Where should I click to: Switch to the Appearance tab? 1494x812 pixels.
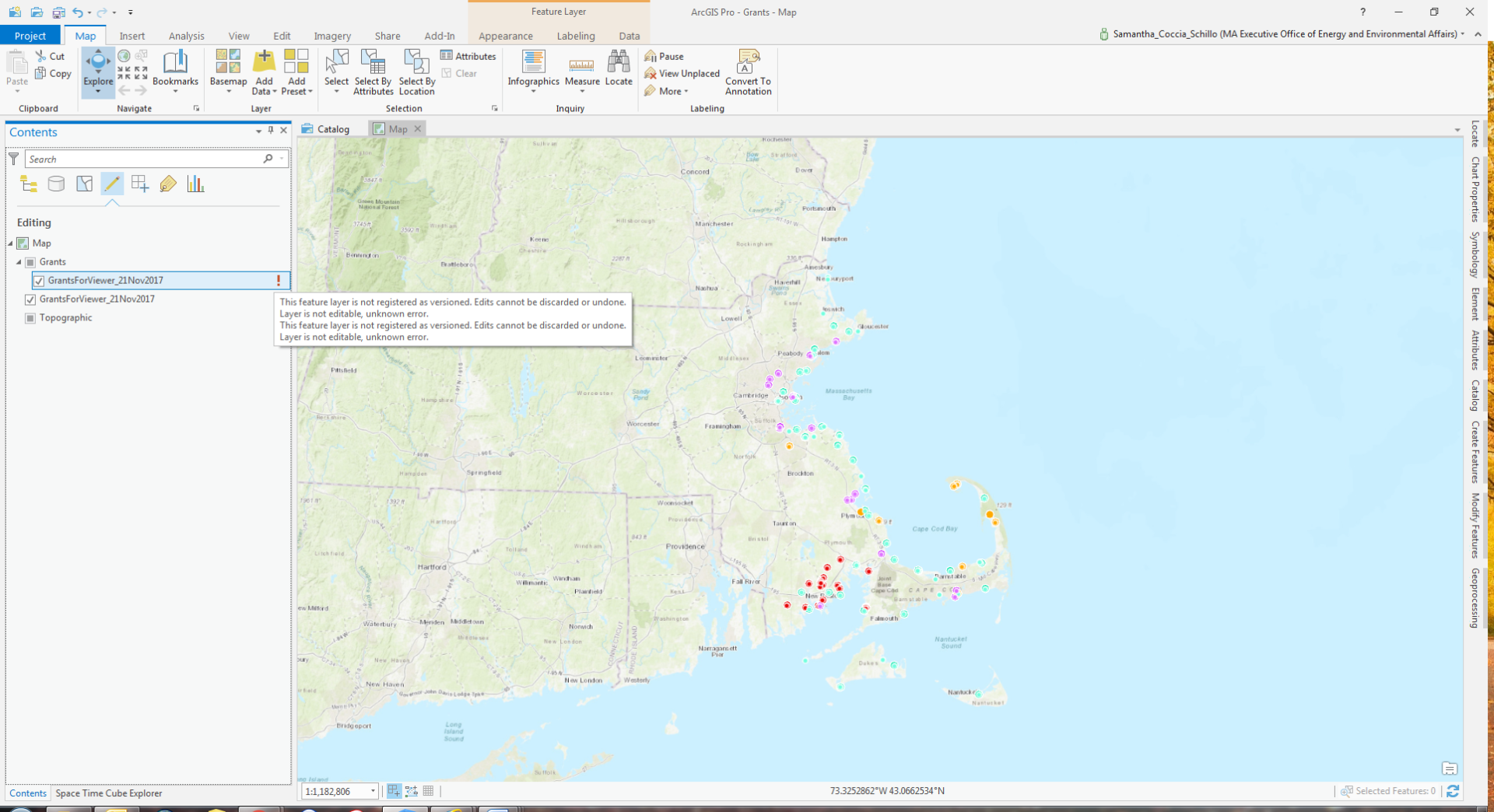click(506, 36)
